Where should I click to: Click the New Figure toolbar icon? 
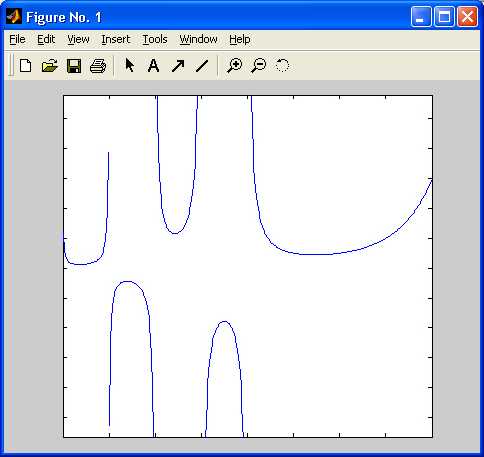tap(25, 65)
